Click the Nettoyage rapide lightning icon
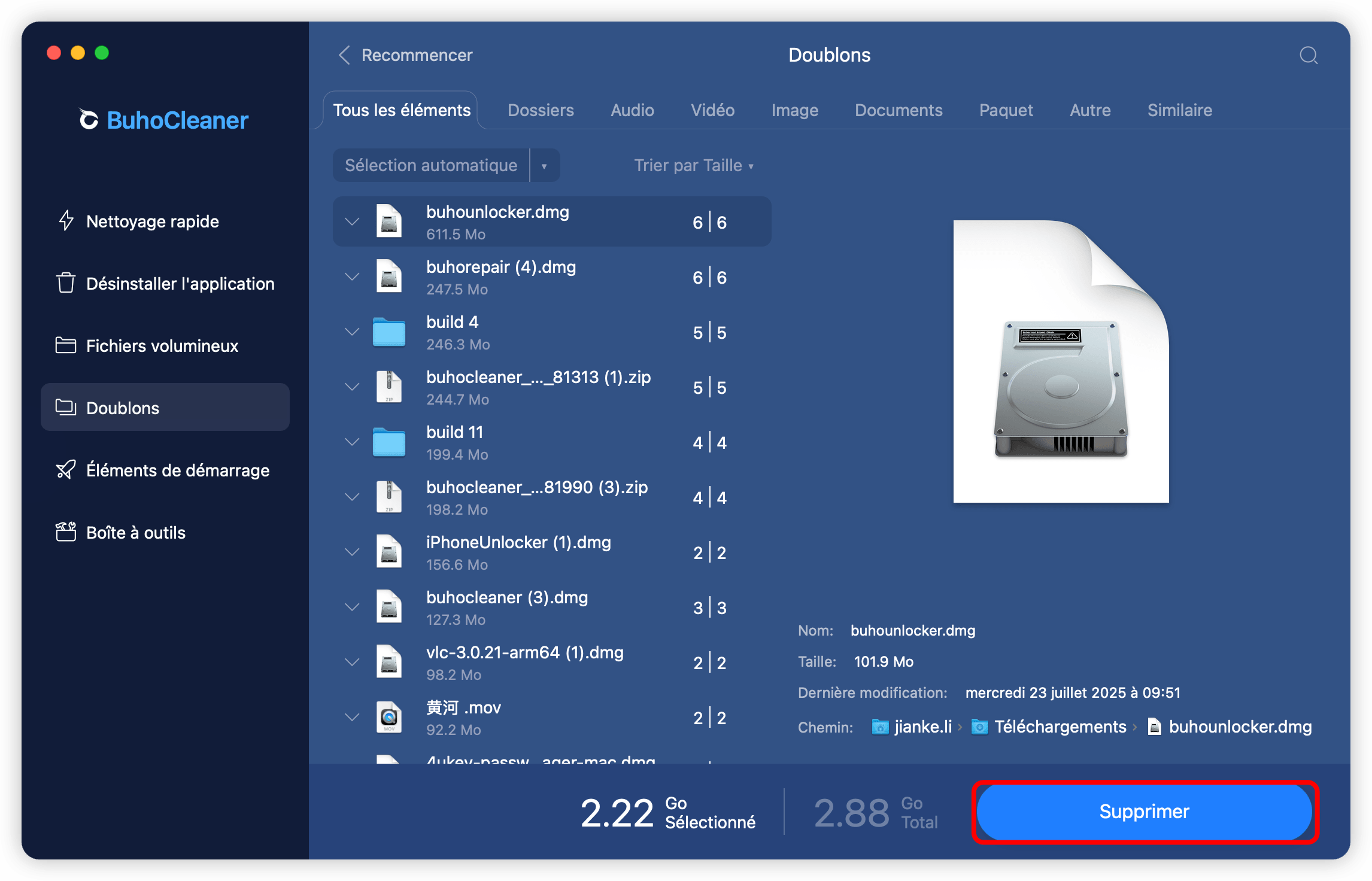The height and width of the screenshot is (881, 1372). pyautogui.click(x=66, y=221)
